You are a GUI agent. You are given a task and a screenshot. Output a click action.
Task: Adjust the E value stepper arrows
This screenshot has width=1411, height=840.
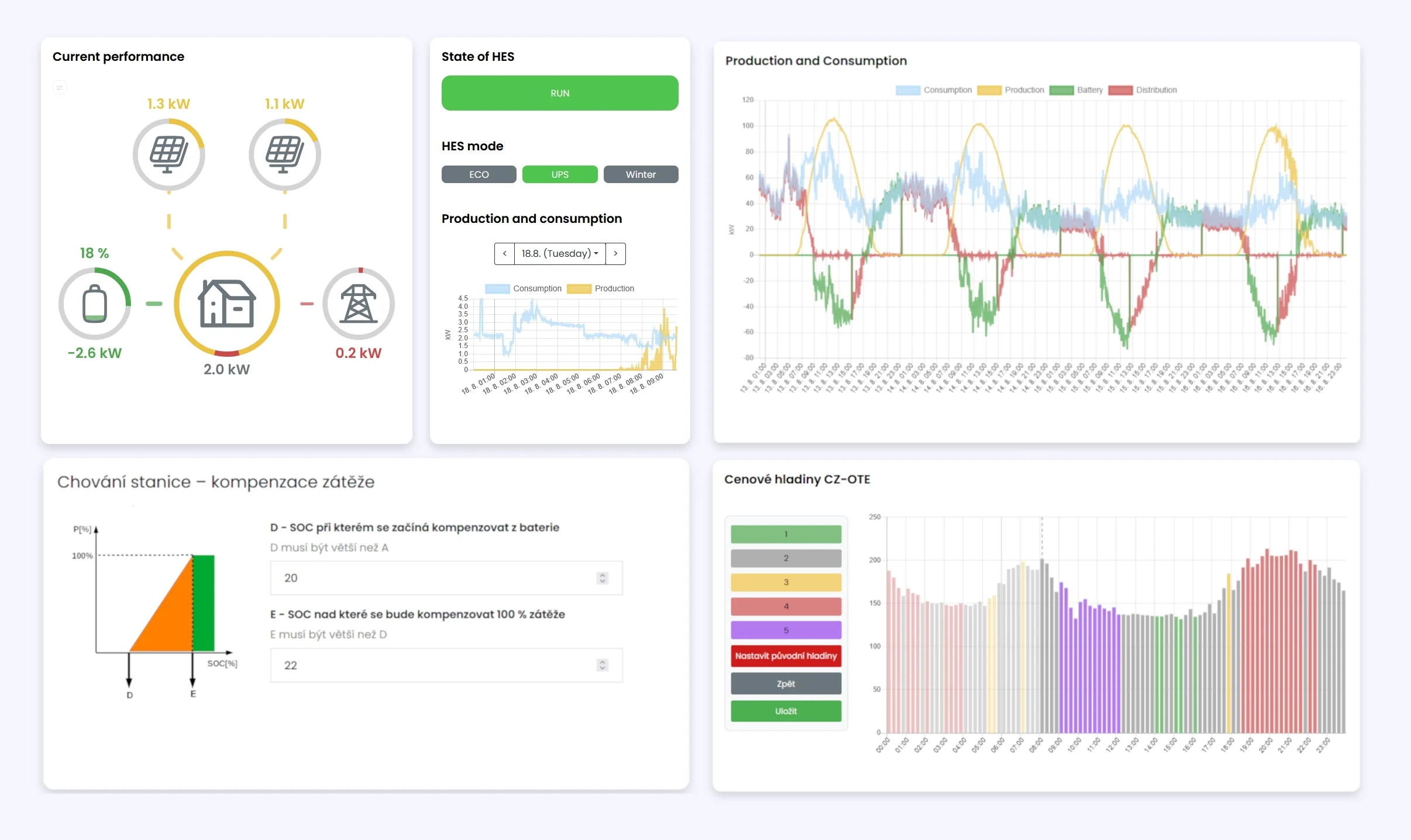pyautogui.click(x=602, y=665)
